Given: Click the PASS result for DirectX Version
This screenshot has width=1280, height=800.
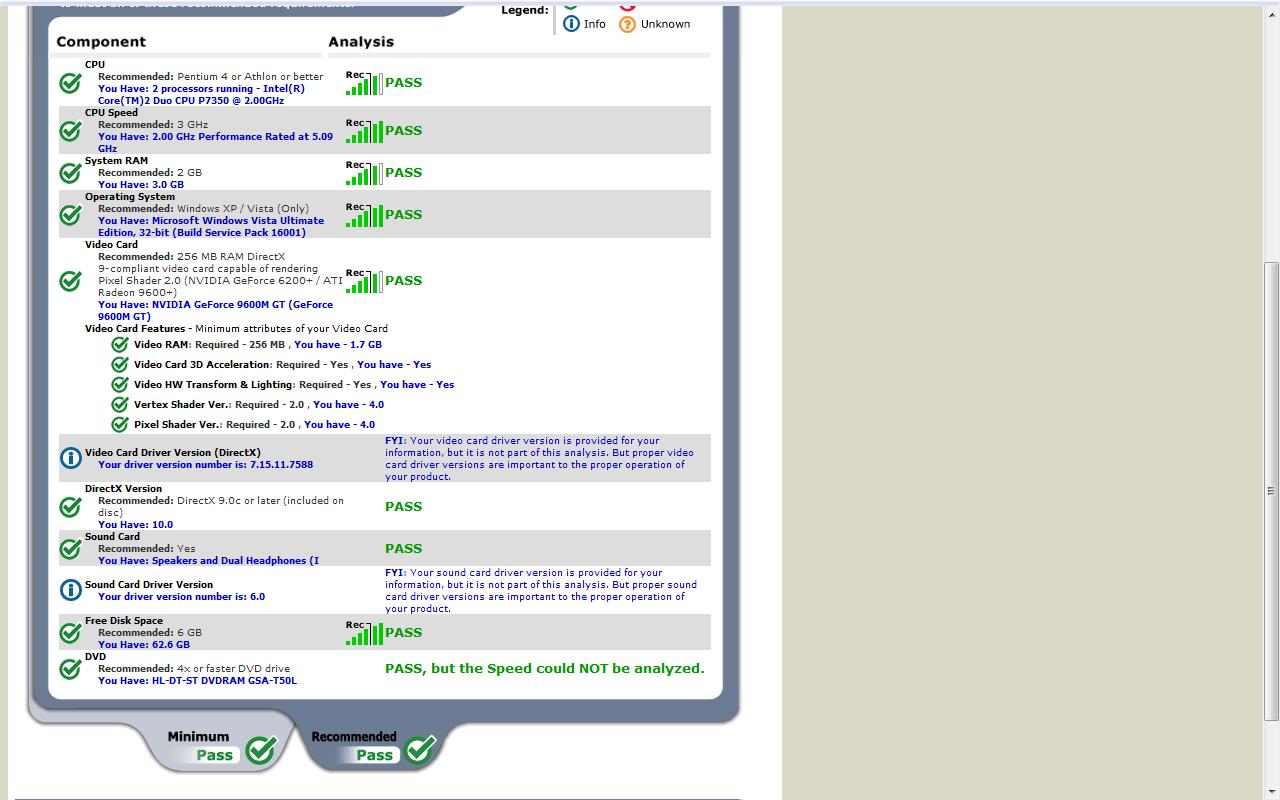Looking at the screenshot, I should pos(403,507).
